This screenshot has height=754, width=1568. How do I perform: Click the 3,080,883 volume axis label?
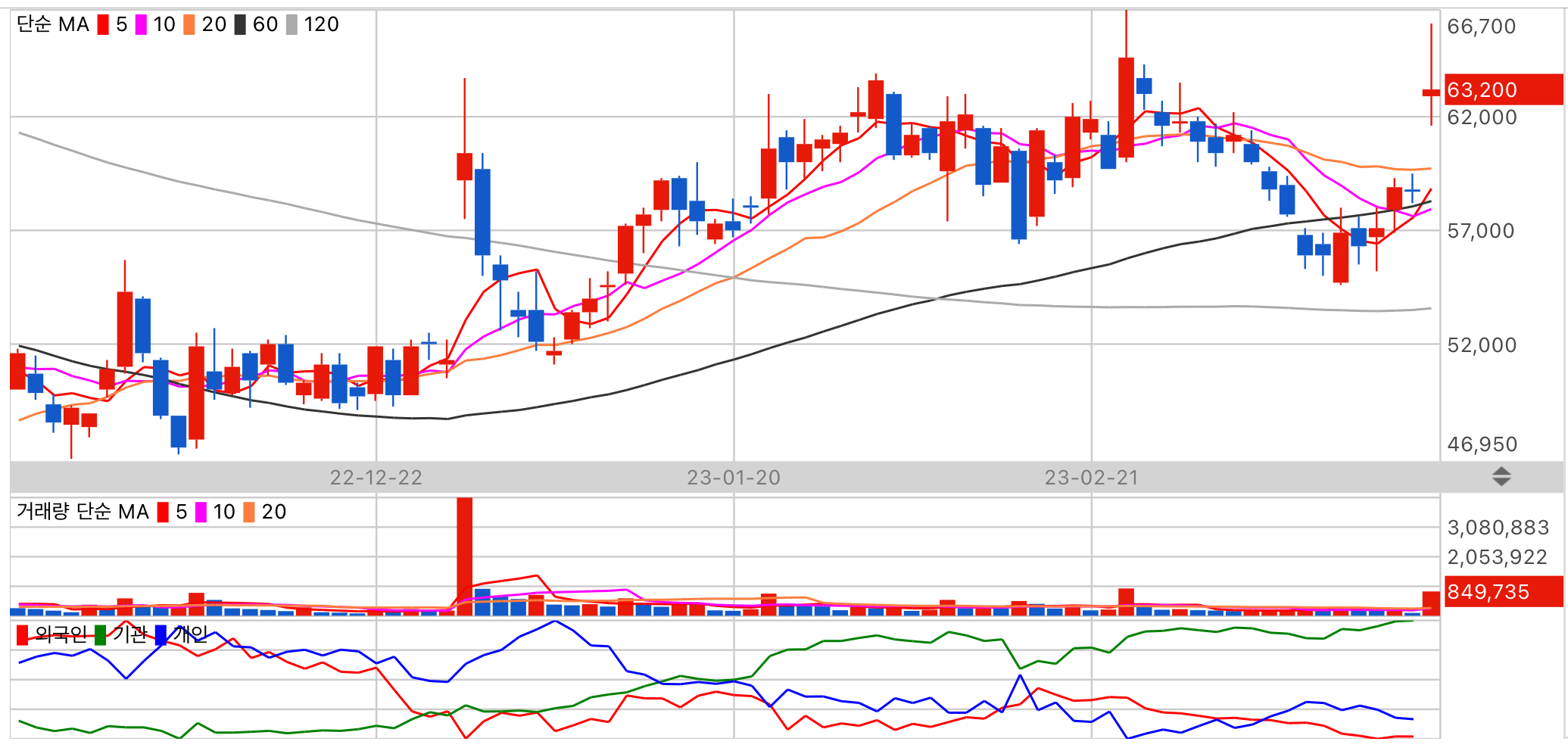tap(1498, 528)
